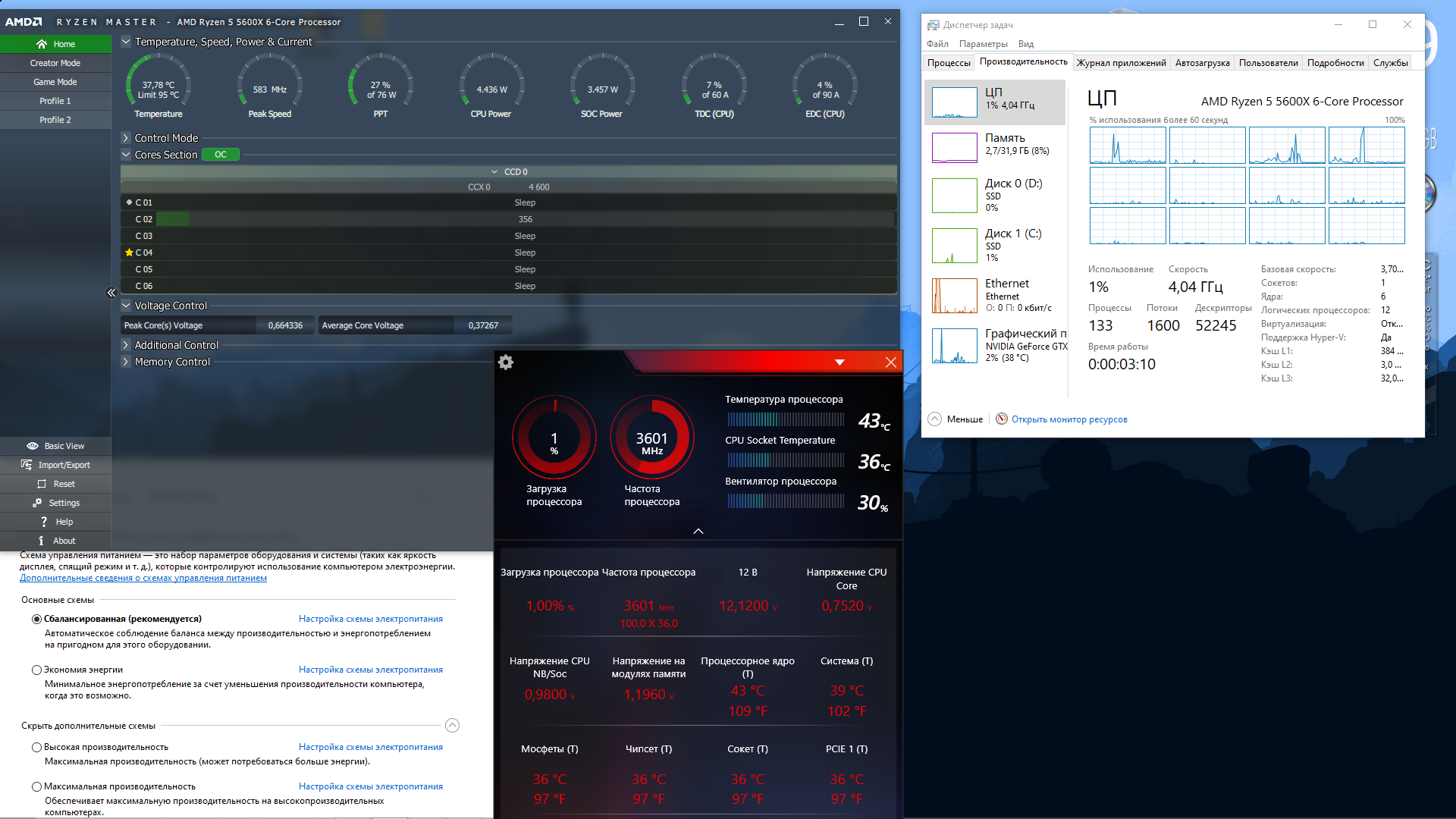Collapse the sidebar with double-arrow icon
The width and height of the screenshot is (1456, 819).
111,293
